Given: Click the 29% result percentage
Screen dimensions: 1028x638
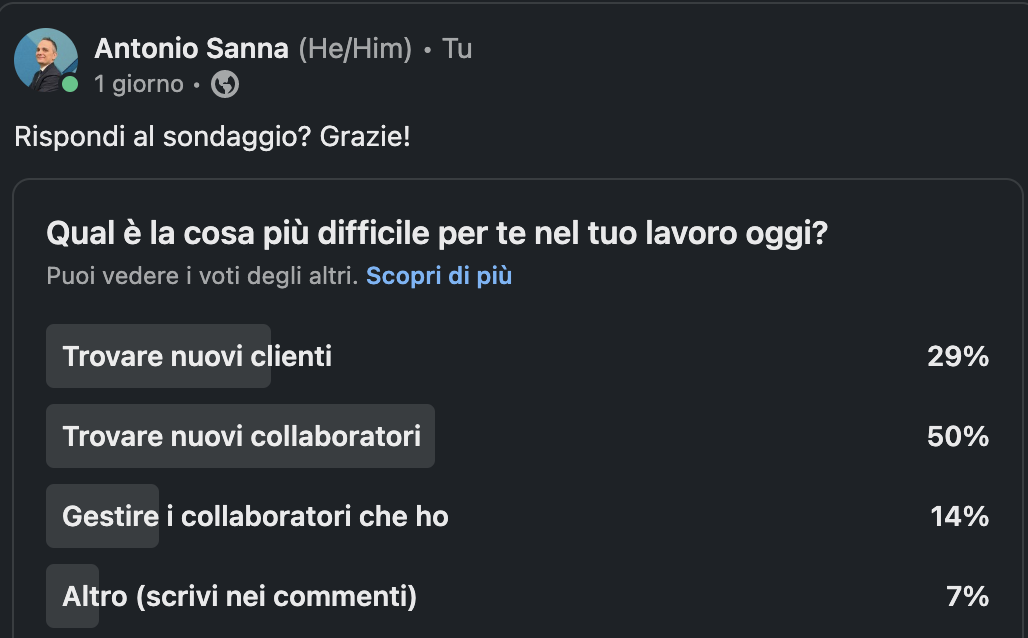Looking at the screenshot, I should click(958, 357).
